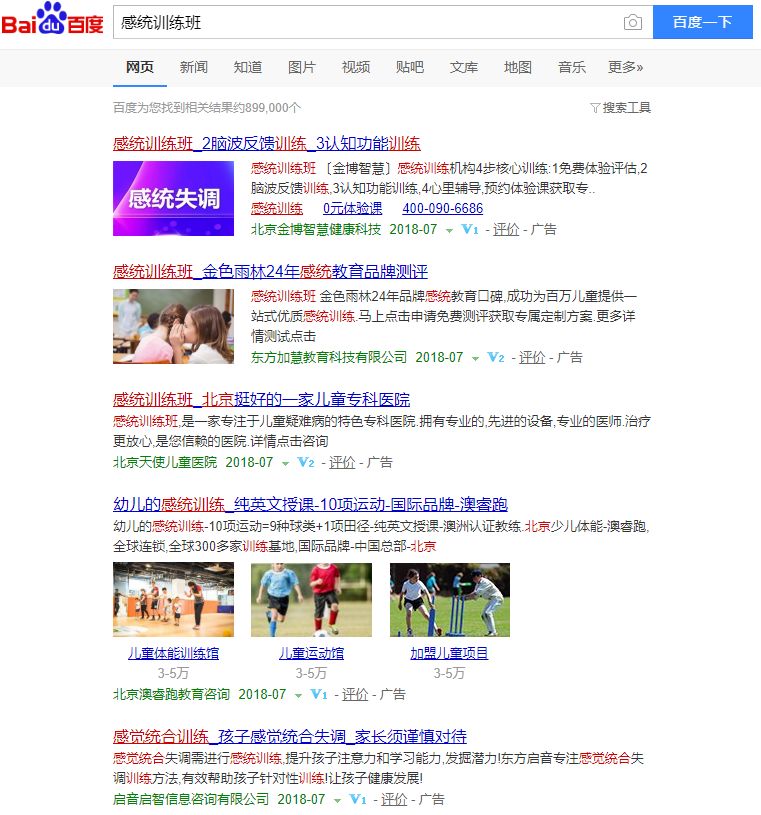Click result count text 约899,000个
Viewport: 761px width, 815px height.
[x=267, y=108]
